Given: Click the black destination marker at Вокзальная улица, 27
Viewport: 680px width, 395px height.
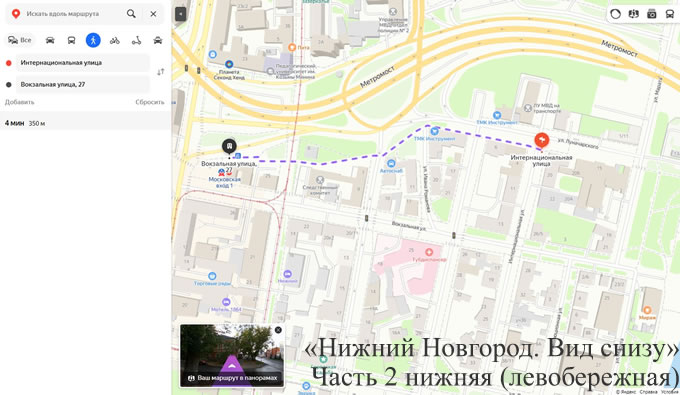Looking at the screenshot, I should coord(229,147).
